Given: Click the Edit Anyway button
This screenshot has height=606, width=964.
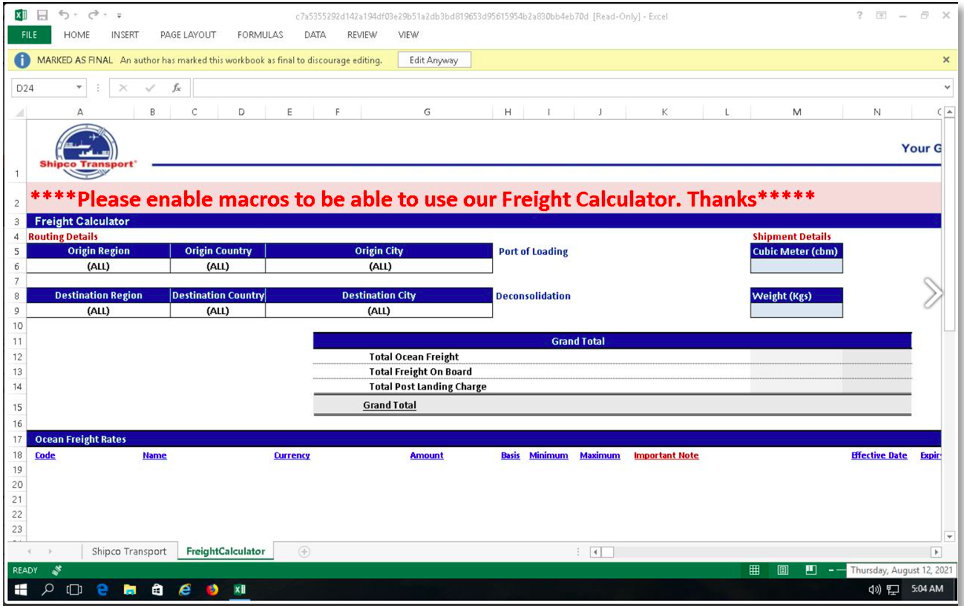Looking at the screenshot, I should pos(434,60).
